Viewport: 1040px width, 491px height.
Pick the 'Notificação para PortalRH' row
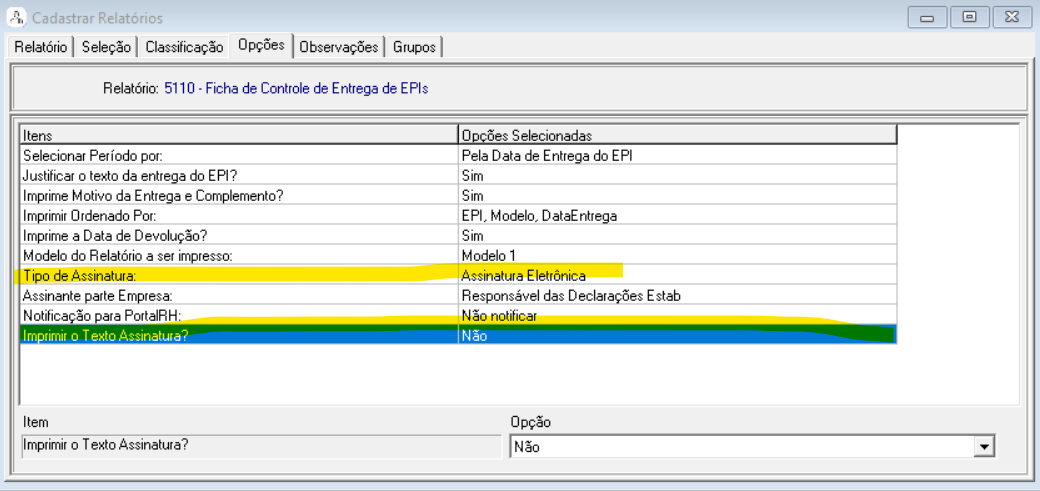point(238,315)
